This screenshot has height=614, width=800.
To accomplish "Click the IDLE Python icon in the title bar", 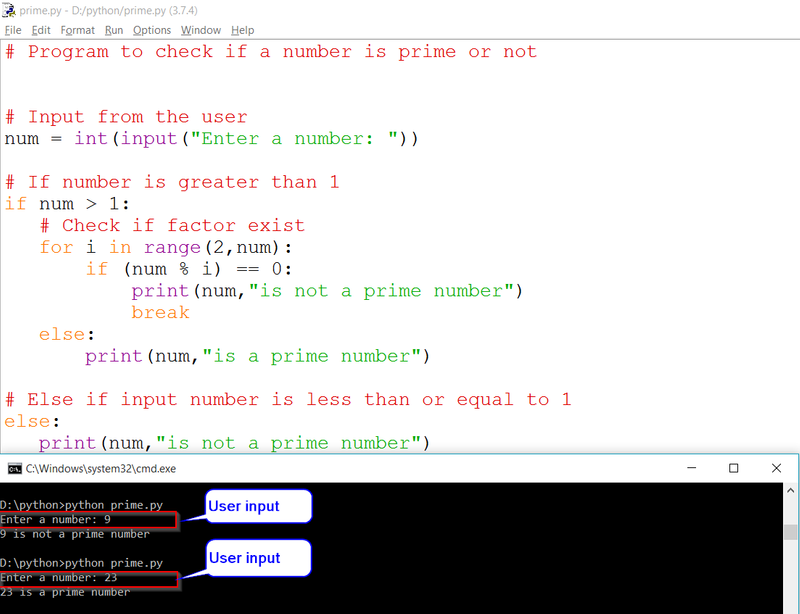I will 10,12.
